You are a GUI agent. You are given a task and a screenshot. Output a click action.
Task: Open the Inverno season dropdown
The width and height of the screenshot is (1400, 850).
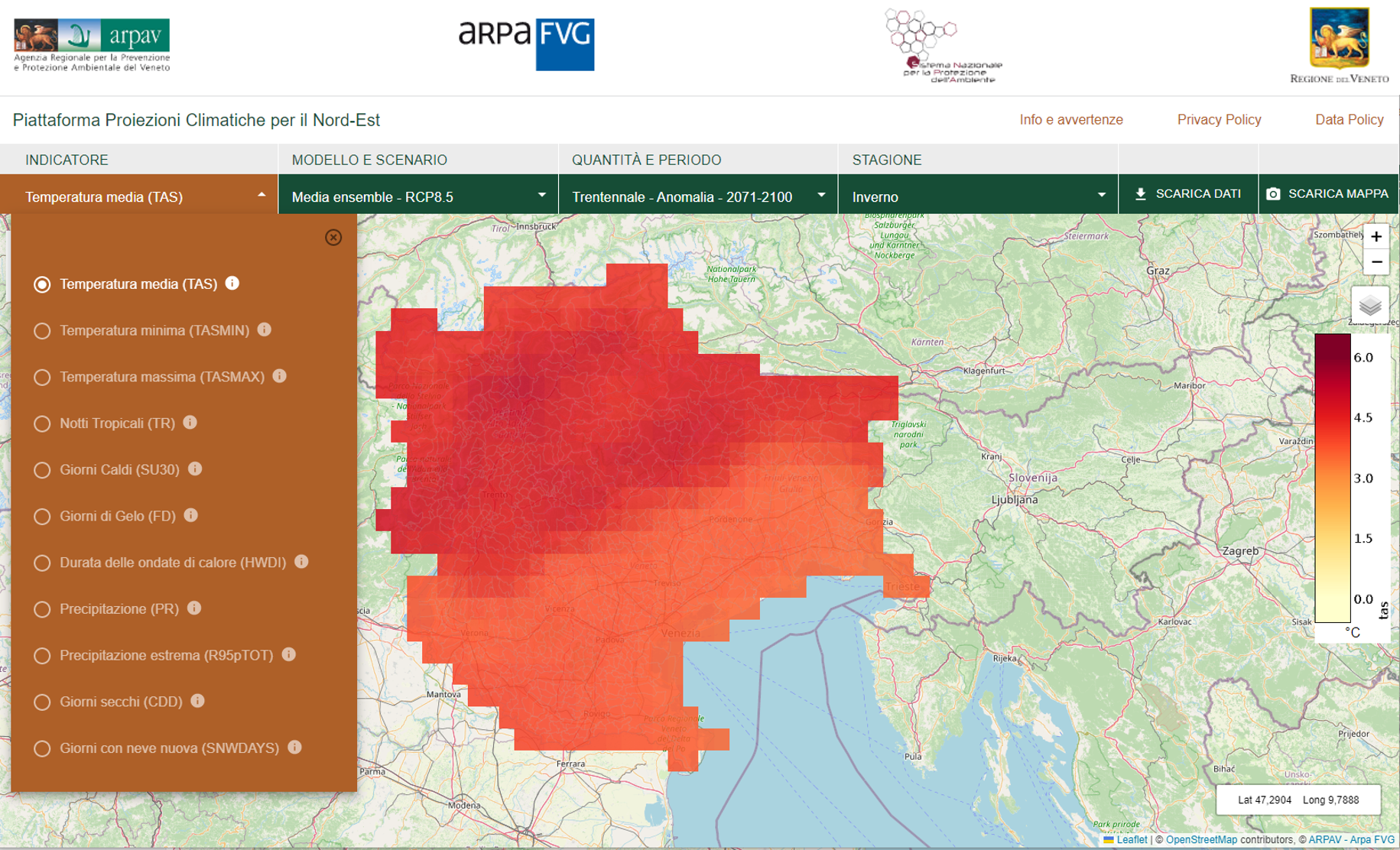[978, 196]
